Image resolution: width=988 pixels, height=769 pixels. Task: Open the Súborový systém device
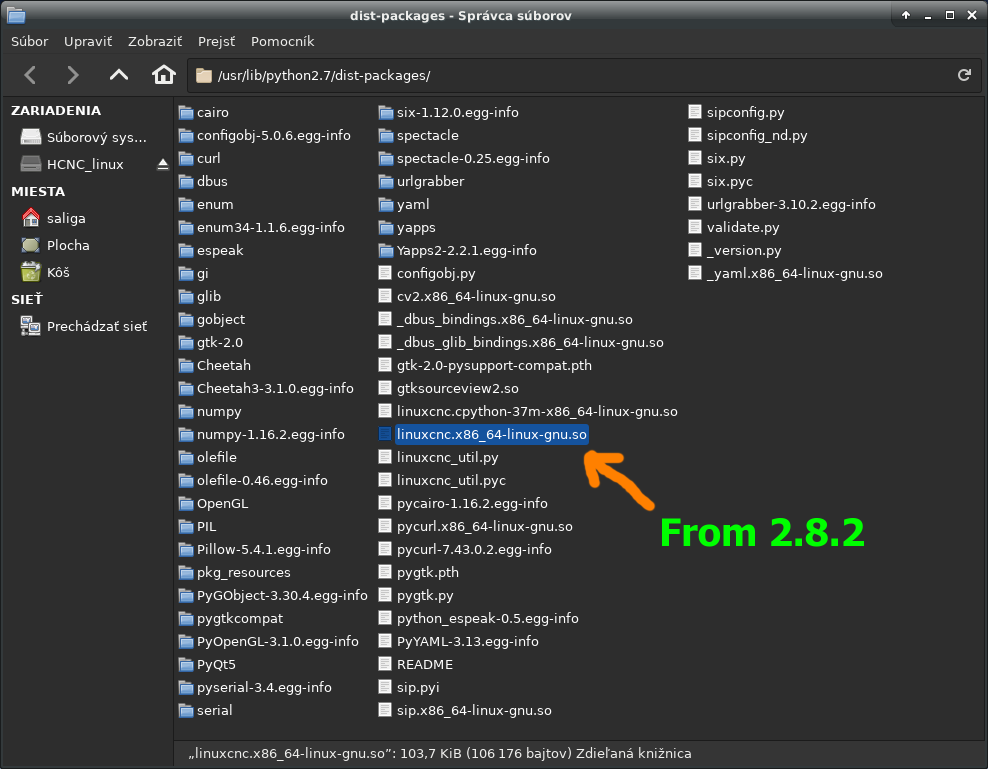coord(84,137)
